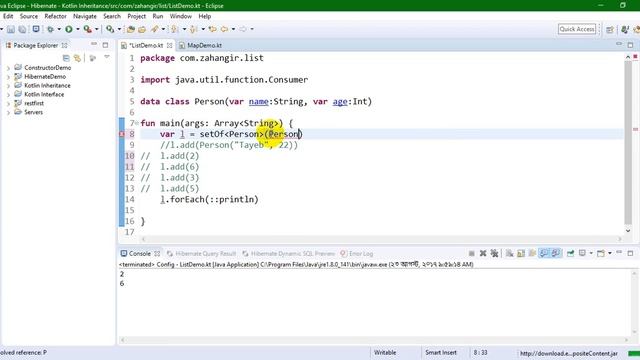
Task: Expand the restfirst project
Action: 8,104
